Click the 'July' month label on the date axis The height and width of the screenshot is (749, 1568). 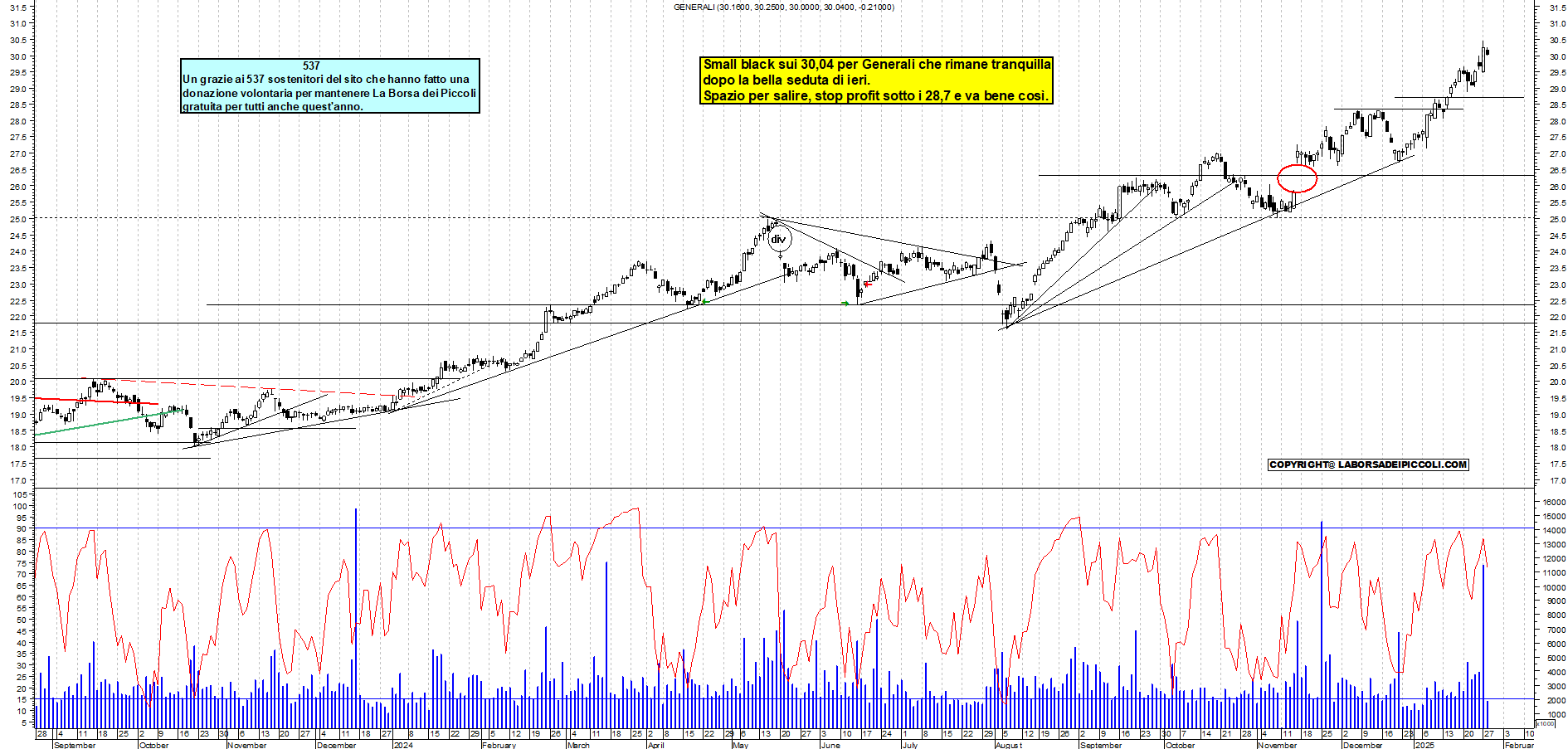coord(910,745)
